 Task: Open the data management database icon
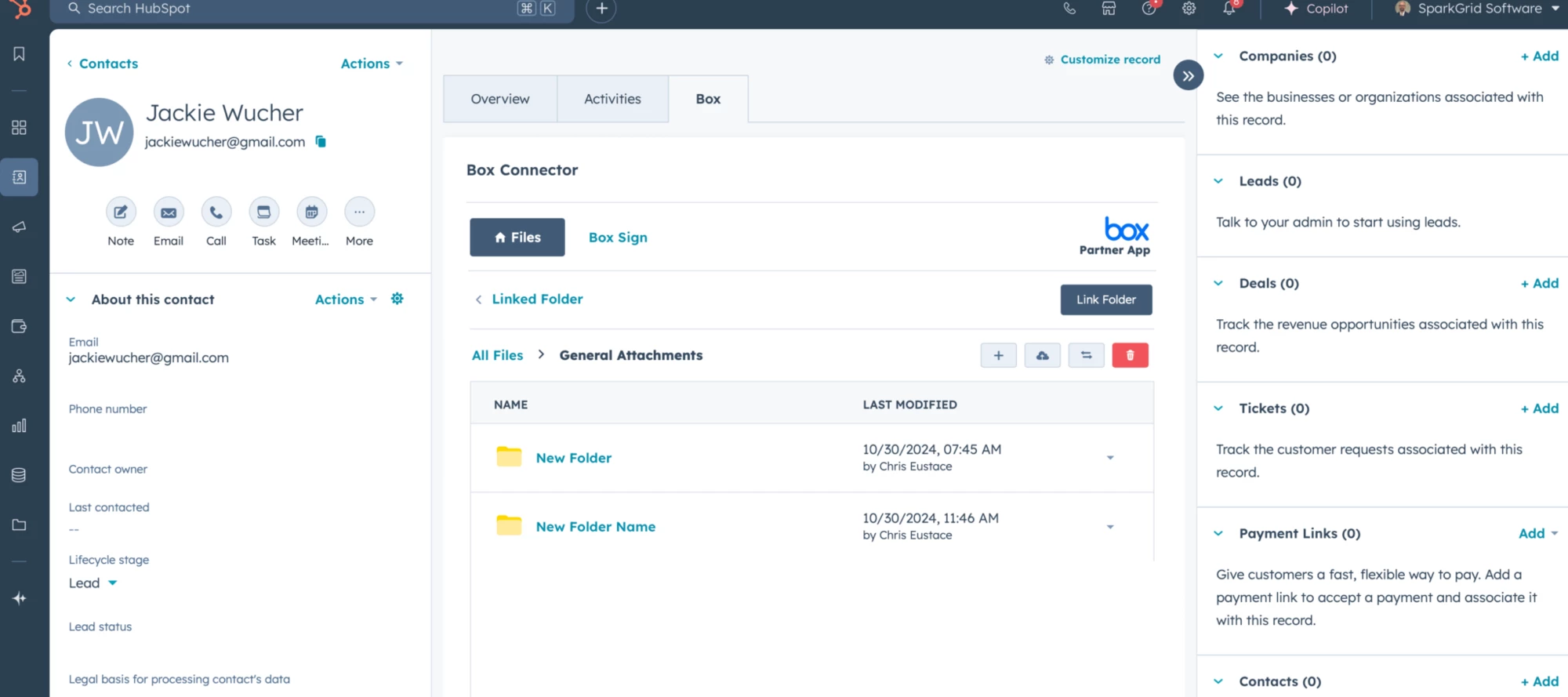click(x=20, y=475)
